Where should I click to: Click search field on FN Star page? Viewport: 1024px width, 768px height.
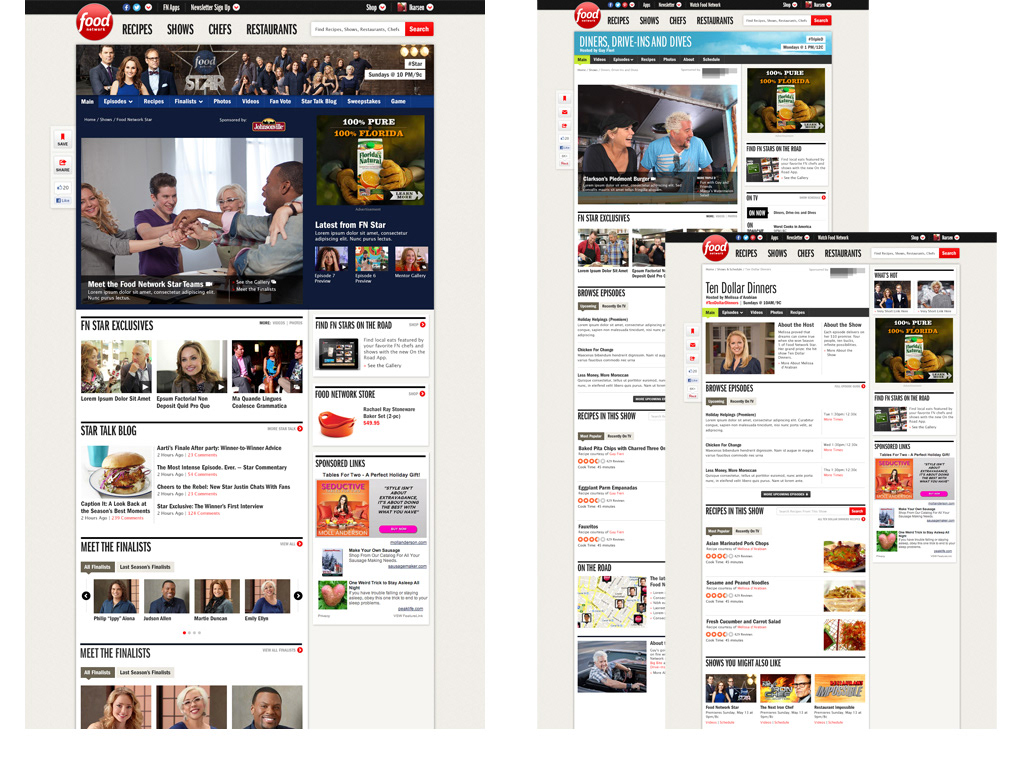357,29
